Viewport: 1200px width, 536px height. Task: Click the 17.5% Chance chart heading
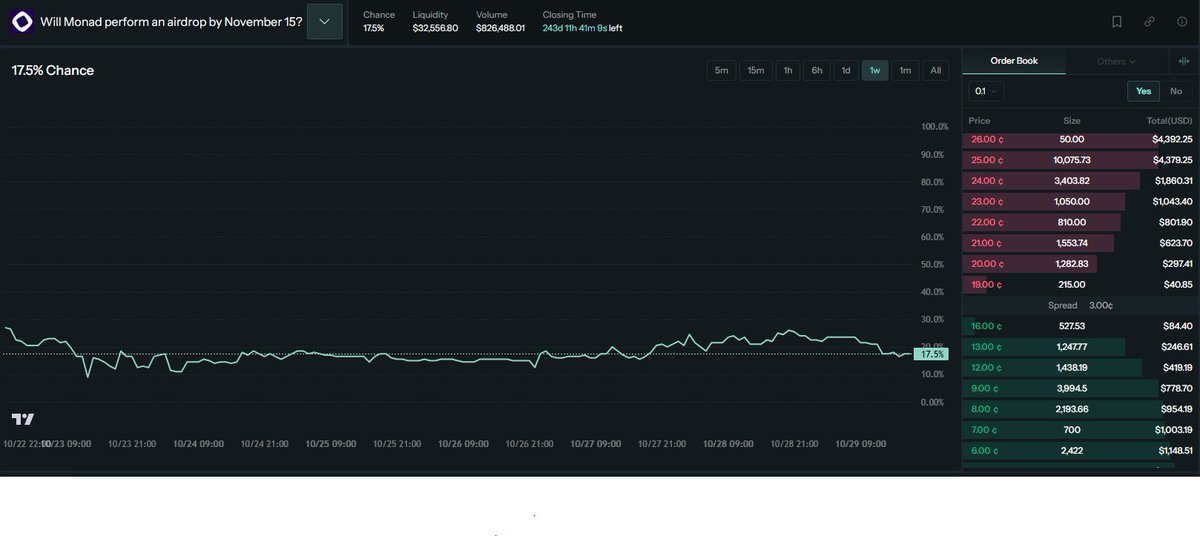pyautogui.click(x=53, y=71)
